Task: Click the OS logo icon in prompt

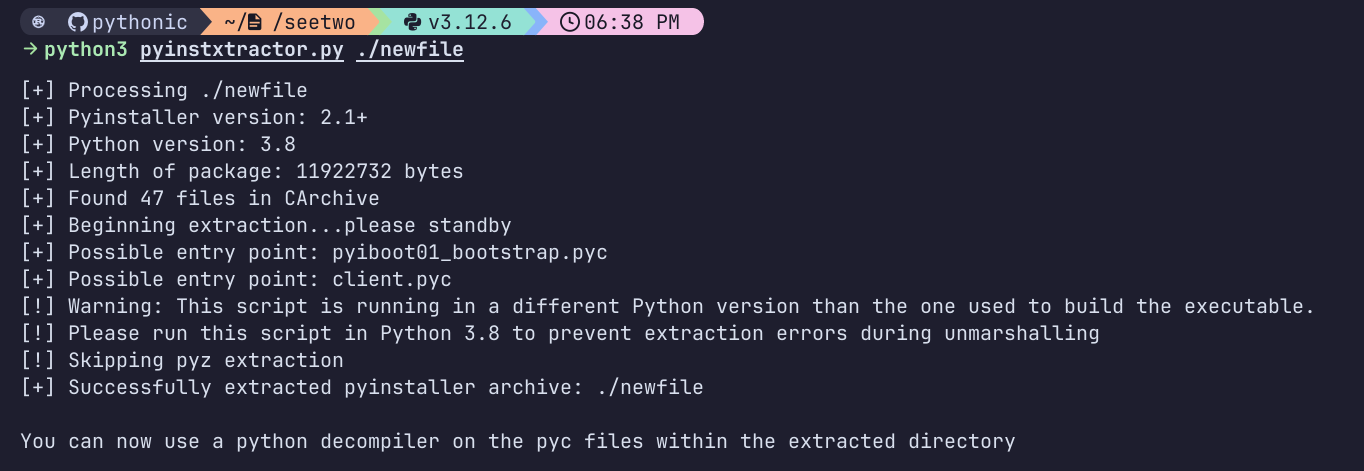Action: [38, 22]
